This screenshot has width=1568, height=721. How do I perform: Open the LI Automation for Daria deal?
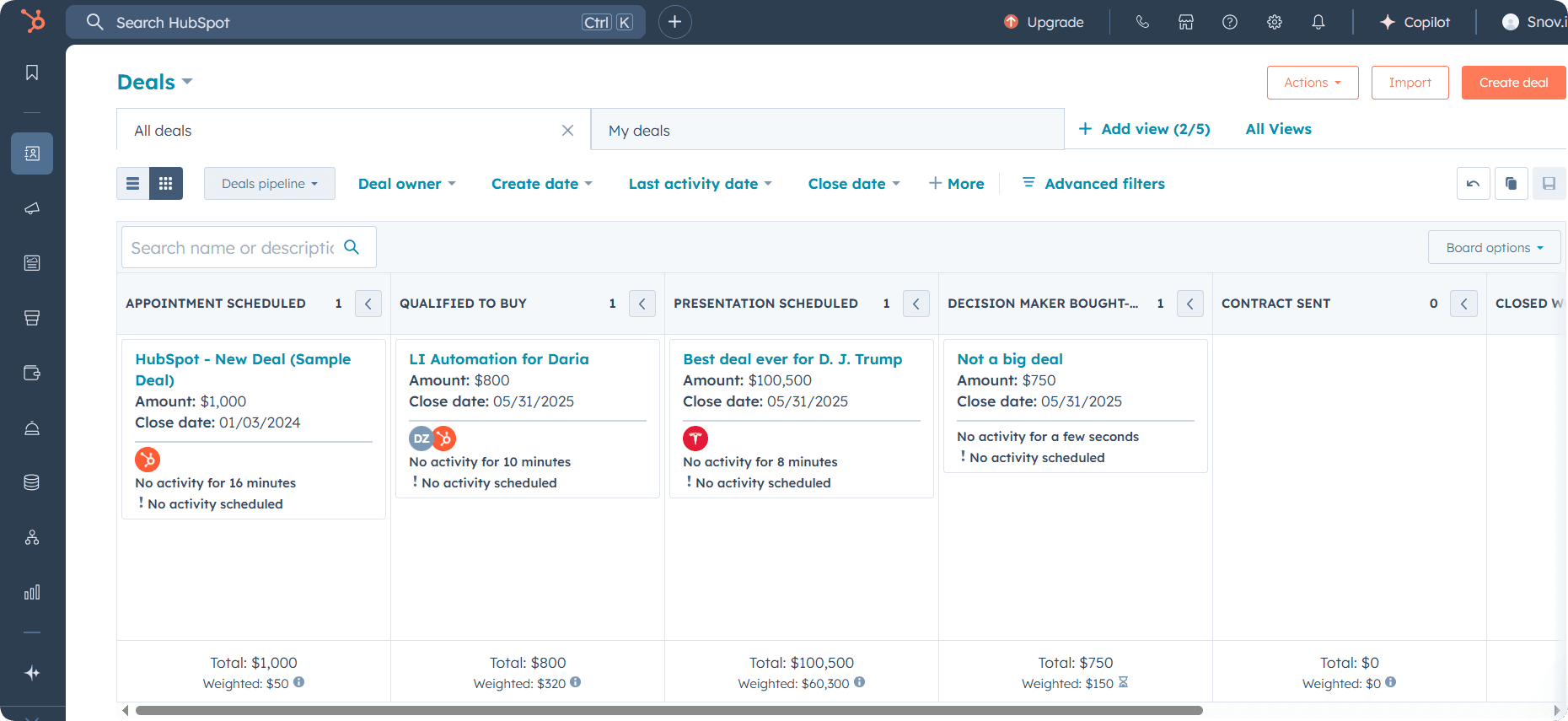499,359
